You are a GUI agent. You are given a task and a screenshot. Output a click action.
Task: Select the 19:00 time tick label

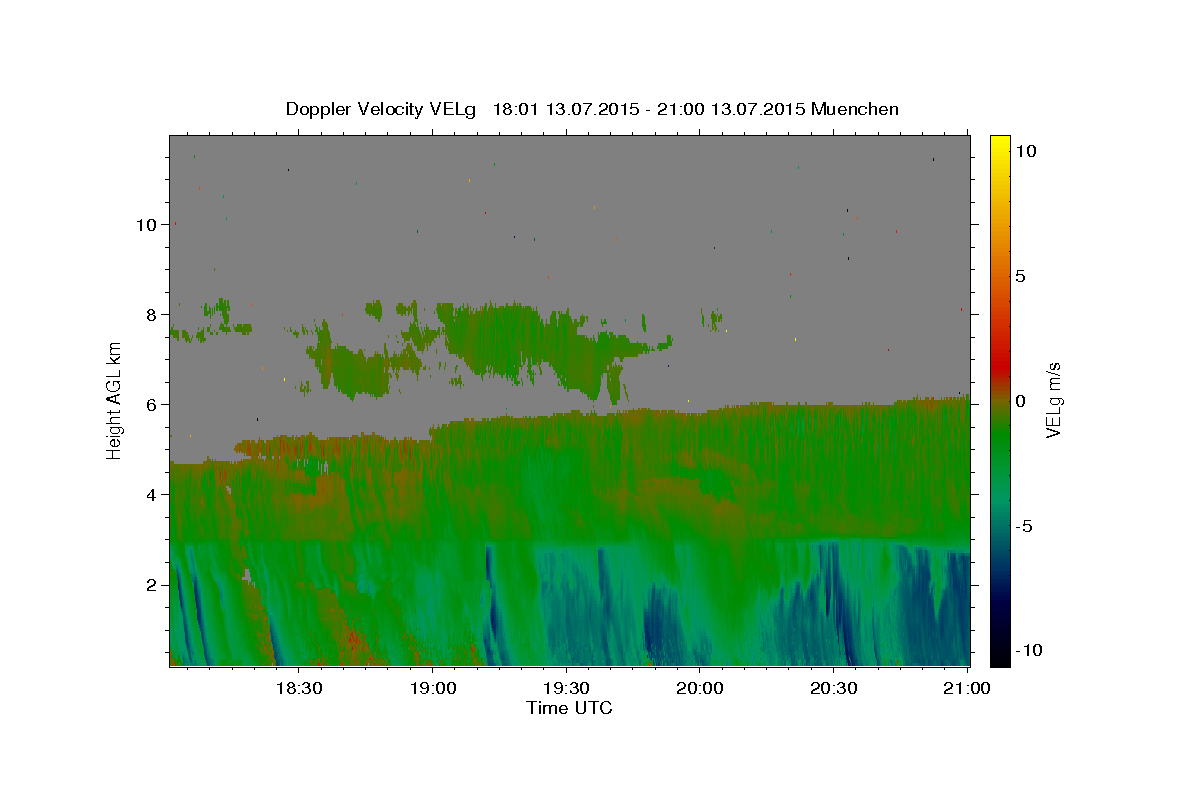pyautogui.click(x=432, y=689)
